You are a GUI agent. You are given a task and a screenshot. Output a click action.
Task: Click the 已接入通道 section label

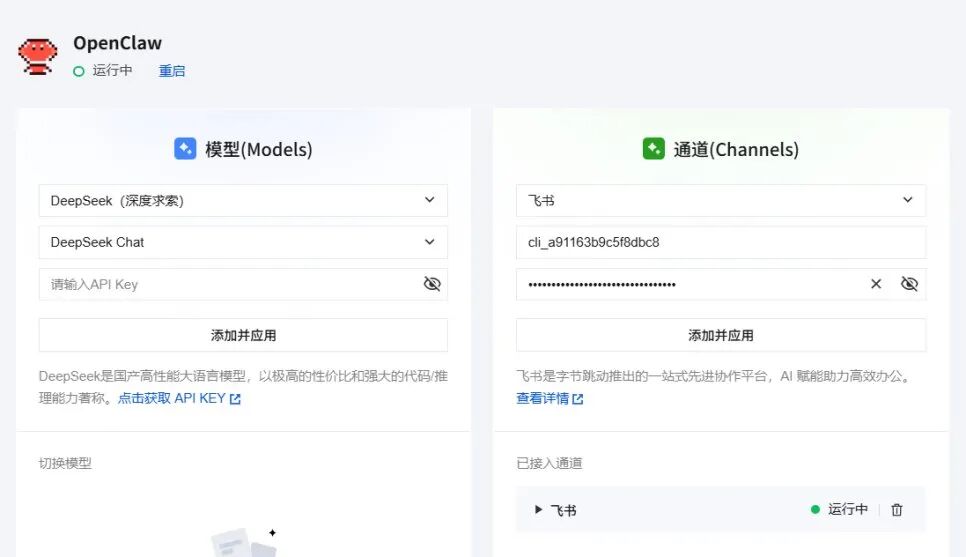pos(549,463)
